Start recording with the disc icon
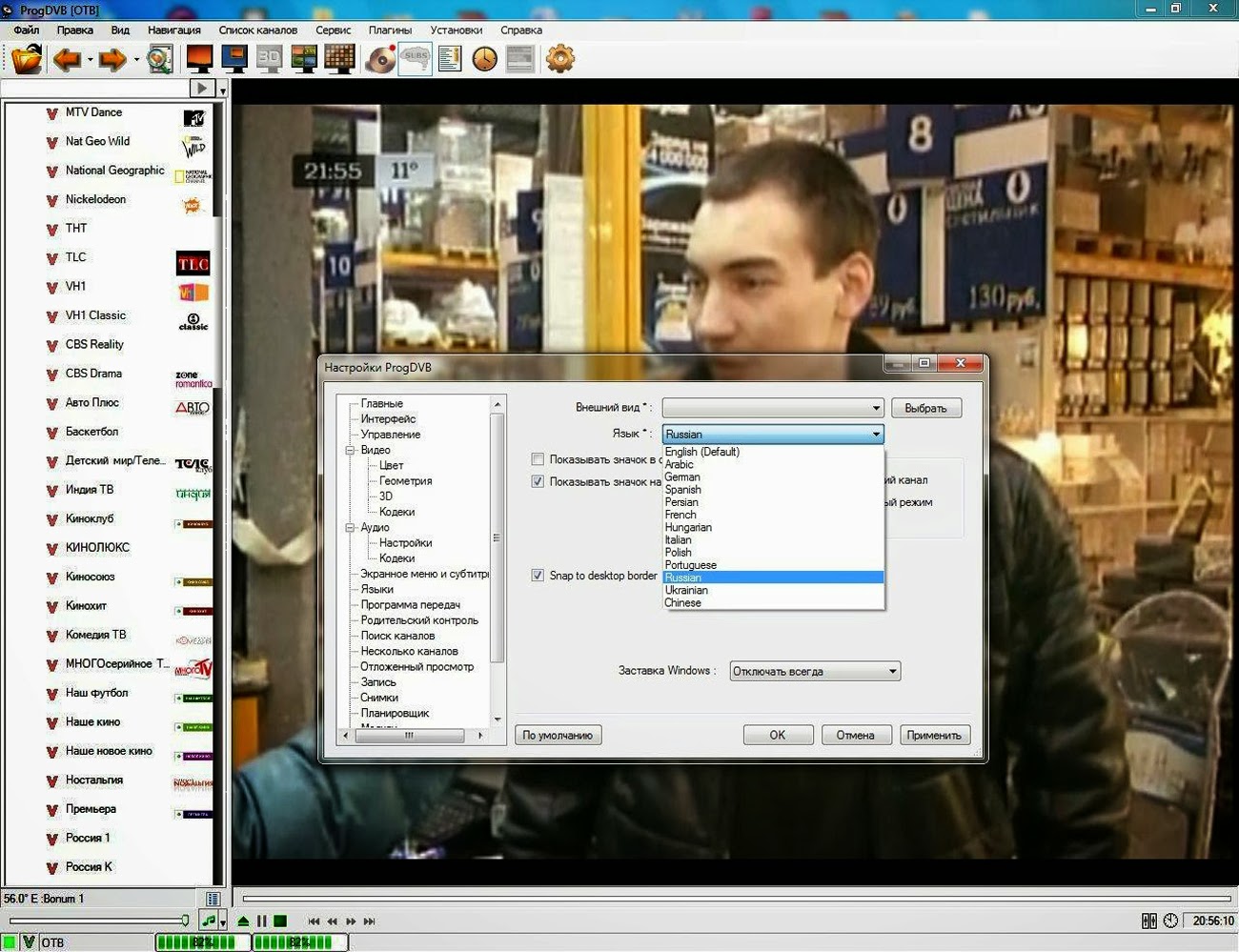 (381, 59)
